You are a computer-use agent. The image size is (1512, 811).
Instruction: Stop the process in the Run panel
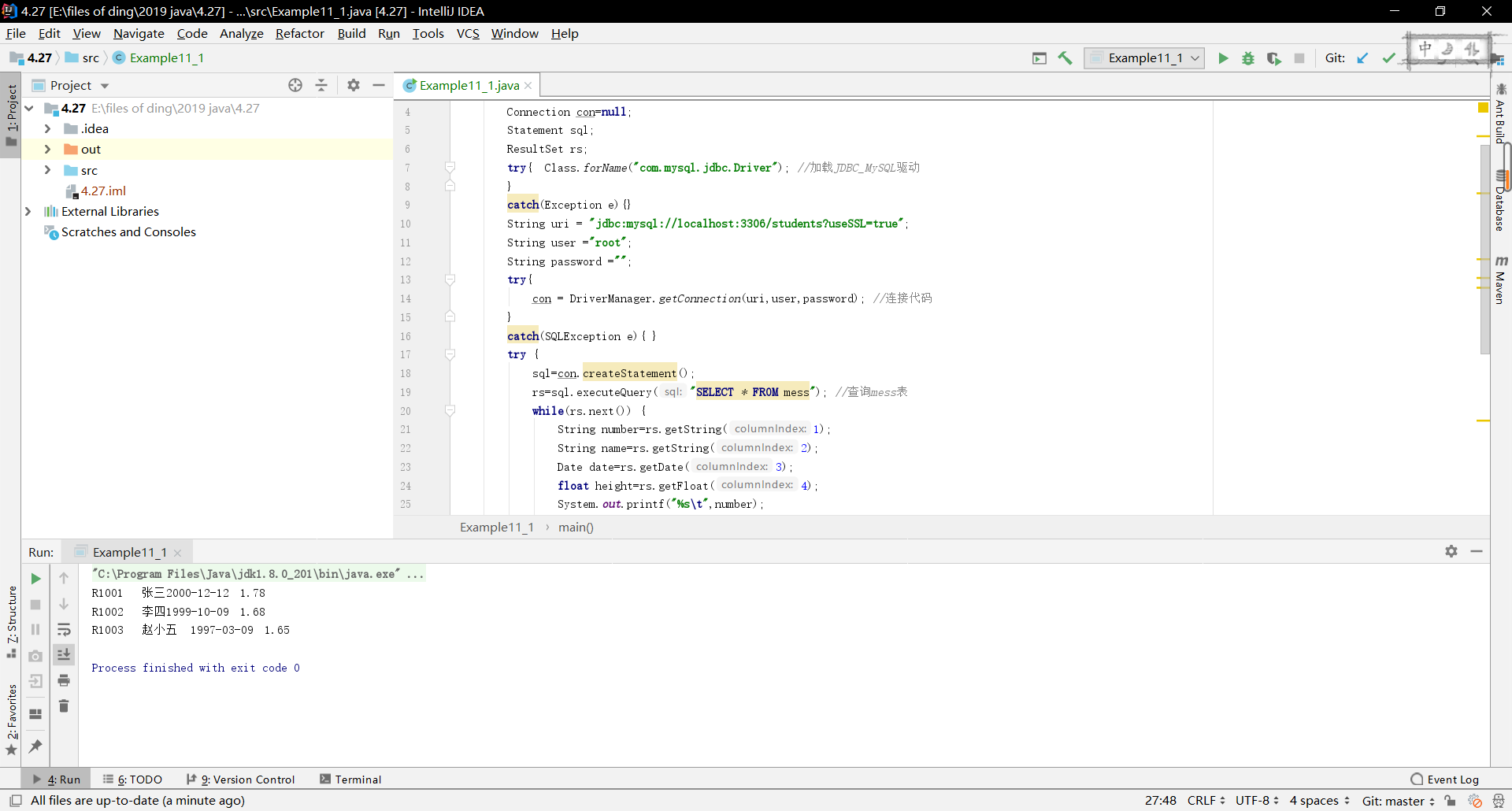(x=35, y=605)
